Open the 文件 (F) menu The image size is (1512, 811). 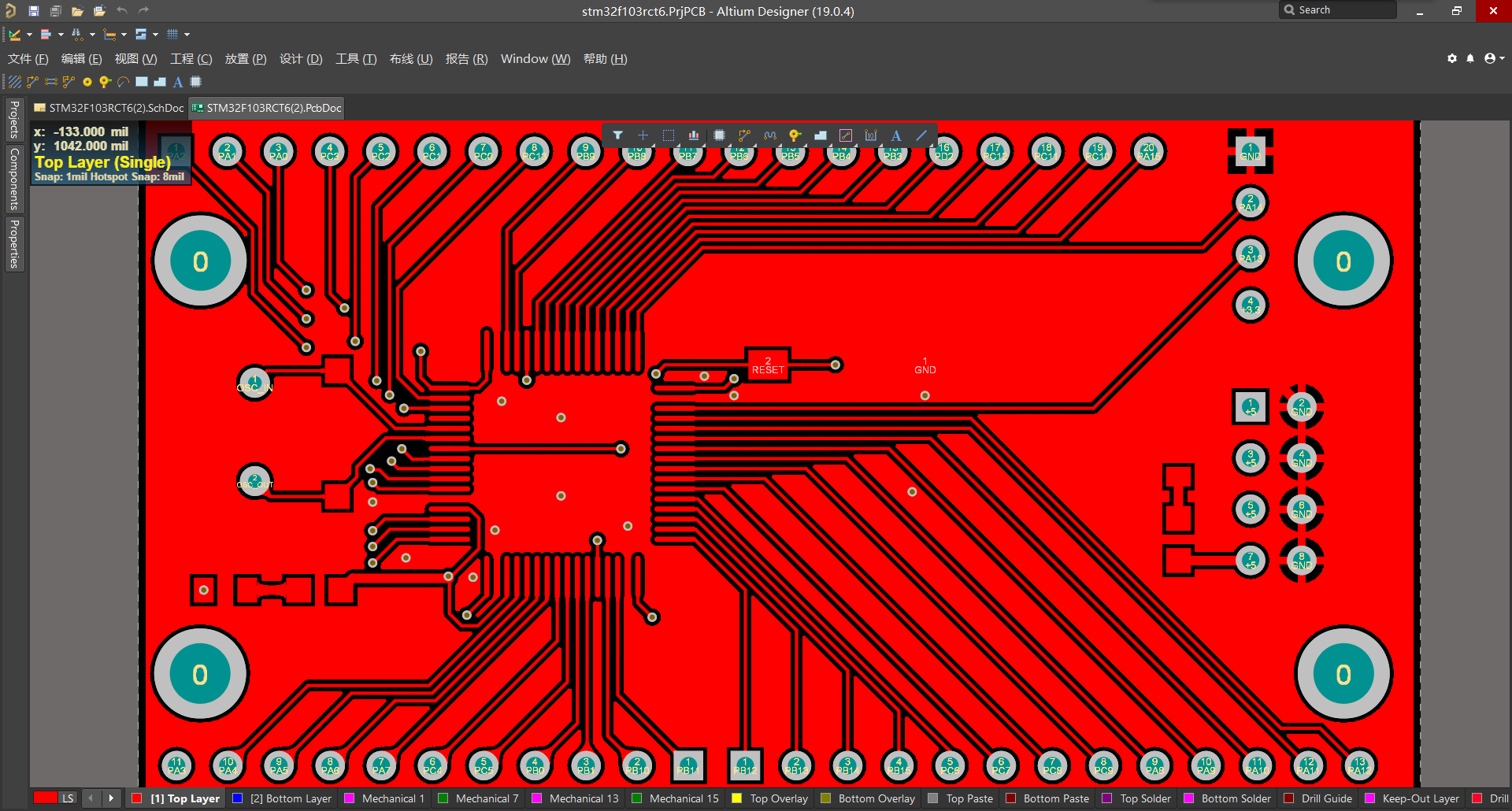pos(28,59)
